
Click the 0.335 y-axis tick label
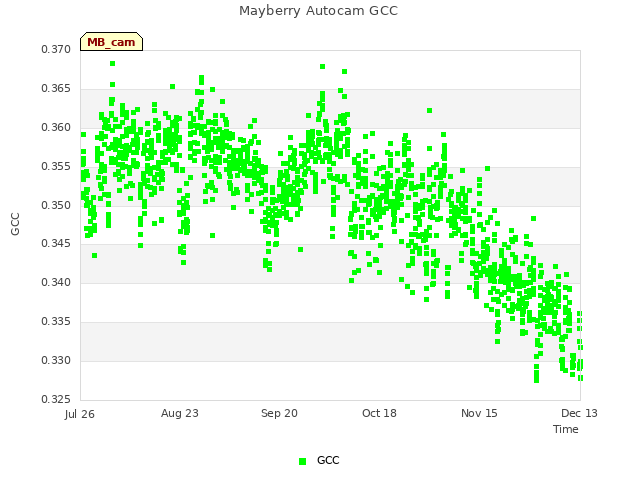(56, 322)
